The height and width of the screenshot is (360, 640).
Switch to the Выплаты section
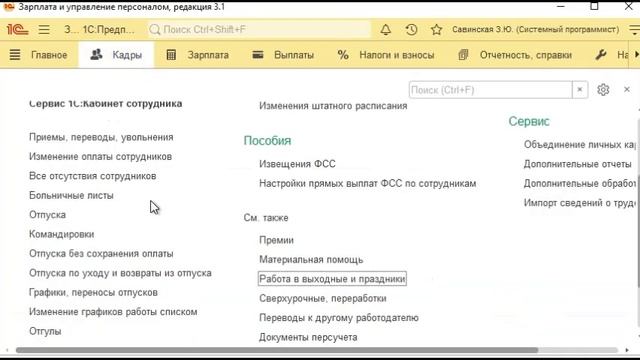(294, 55)
